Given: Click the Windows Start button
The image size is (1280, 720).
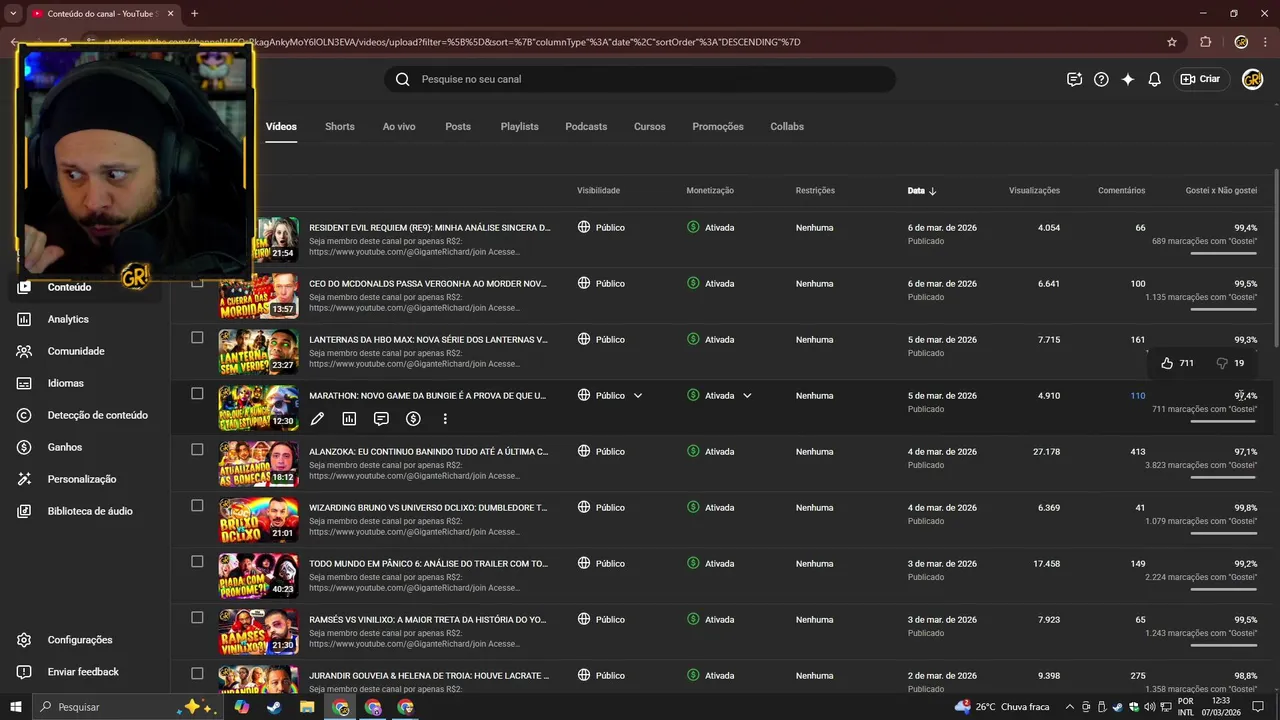Looking at the screenshot, I should 16,707.
